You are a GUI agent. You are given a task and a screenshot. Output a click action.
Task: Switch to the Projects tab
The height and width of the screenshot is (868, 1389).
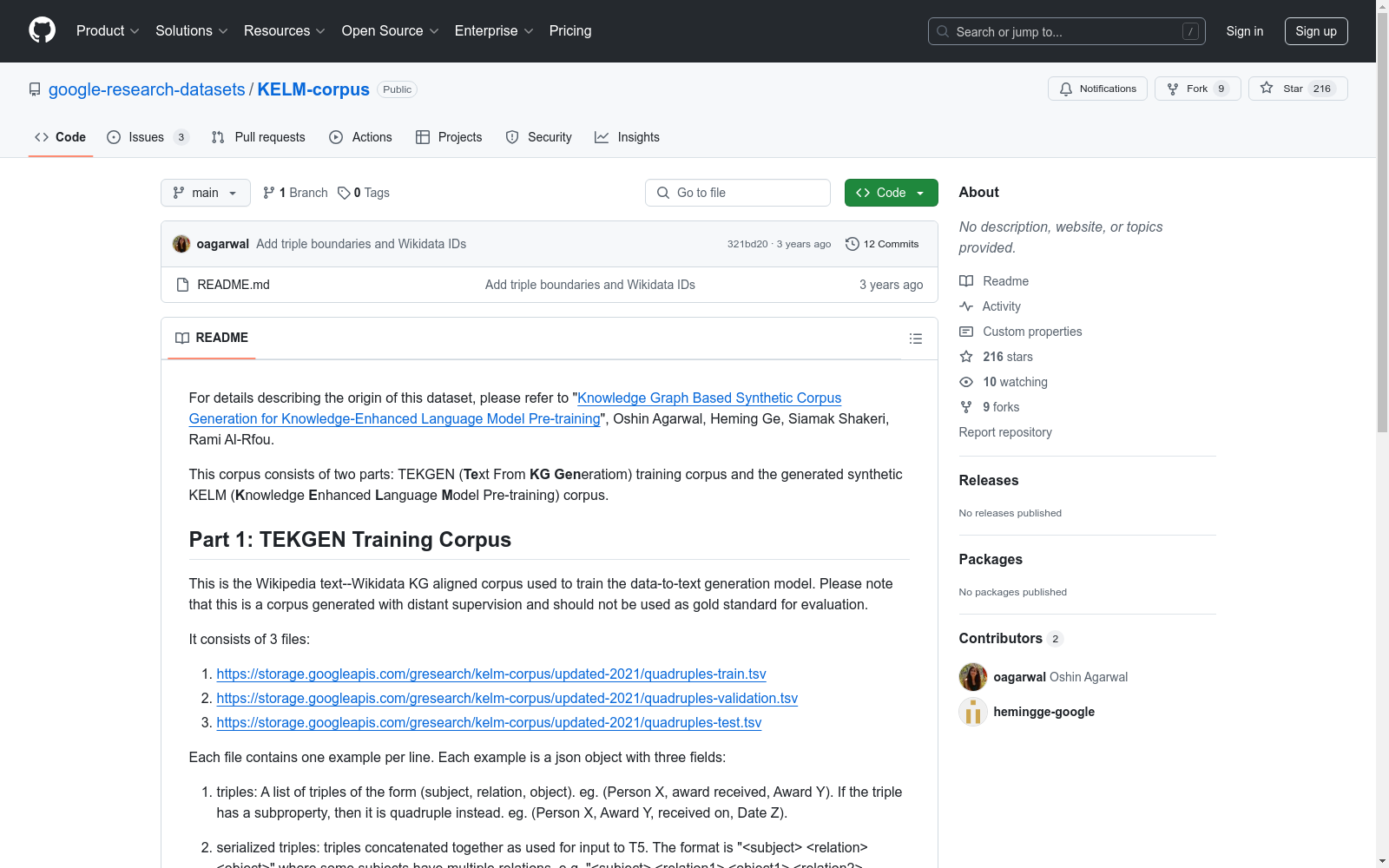pyautogui.click(x=449, y=137)
